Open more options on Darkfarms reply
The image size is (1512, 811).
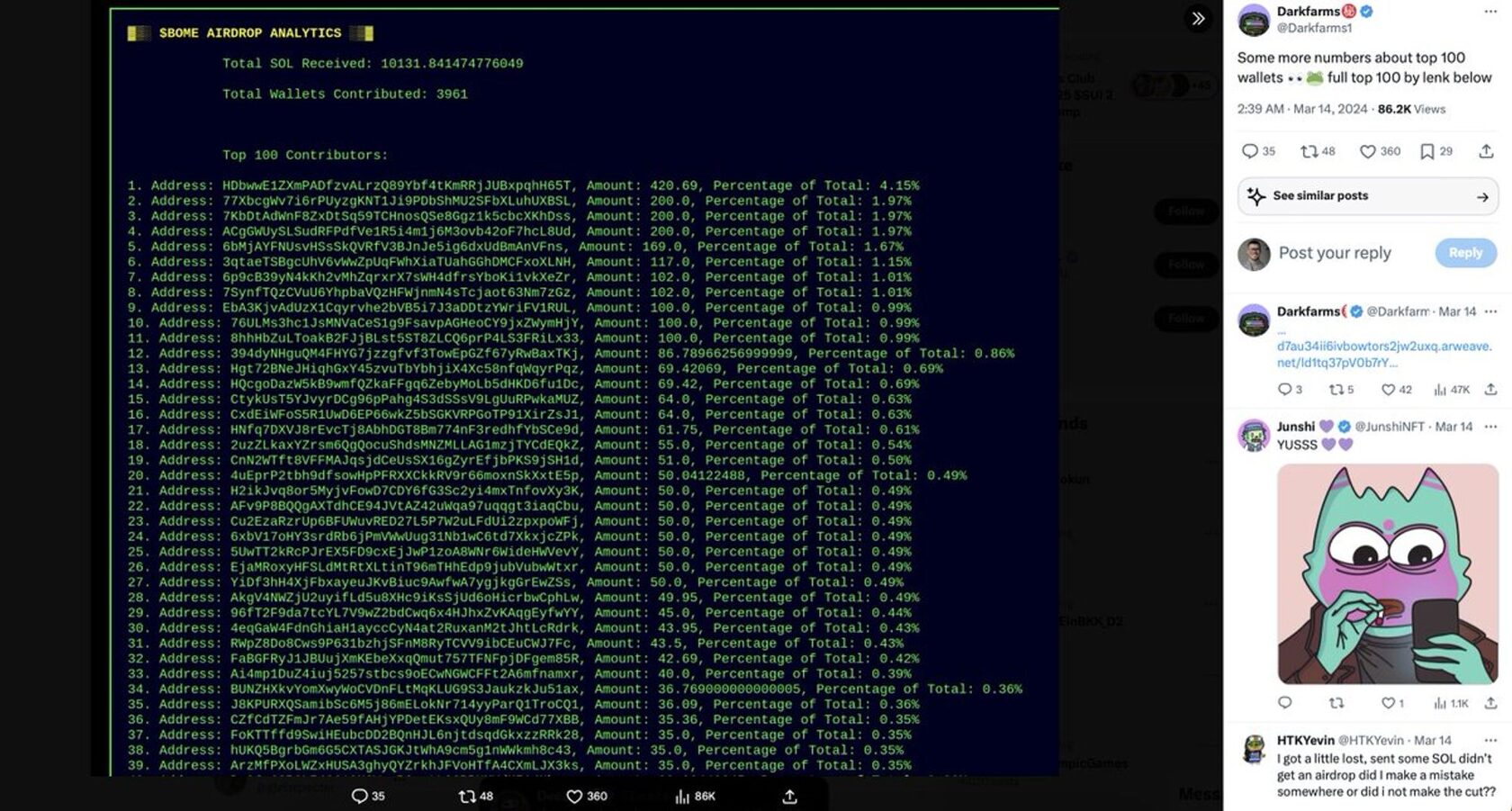click(x=1491, y=311)
